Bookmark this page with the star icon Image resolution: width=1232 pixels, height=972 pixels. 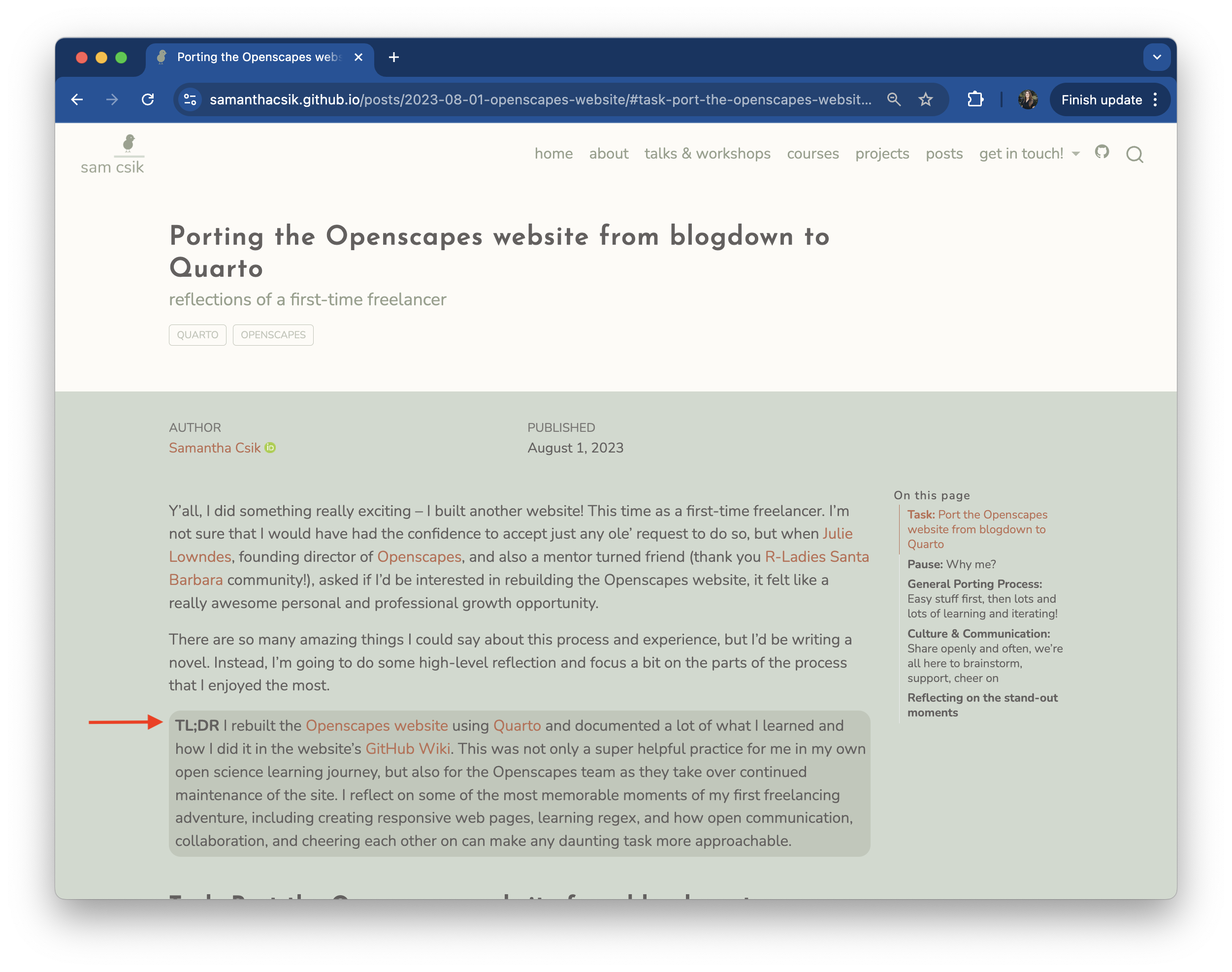pos(925,99)
